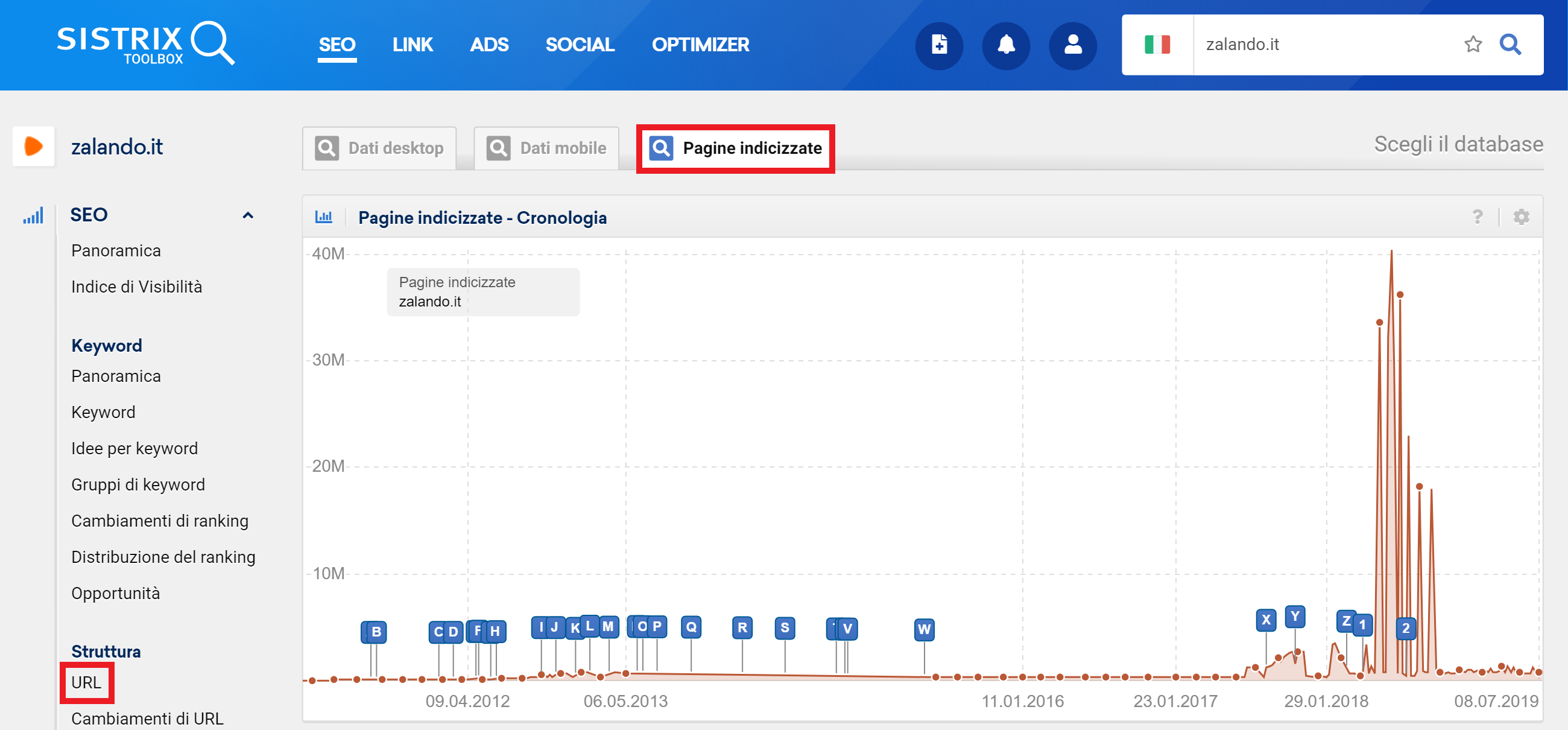The height and width of the screenshot is (730, 1568).
Task: Switch to the Dati mobile tab
Action: [546, 148]
